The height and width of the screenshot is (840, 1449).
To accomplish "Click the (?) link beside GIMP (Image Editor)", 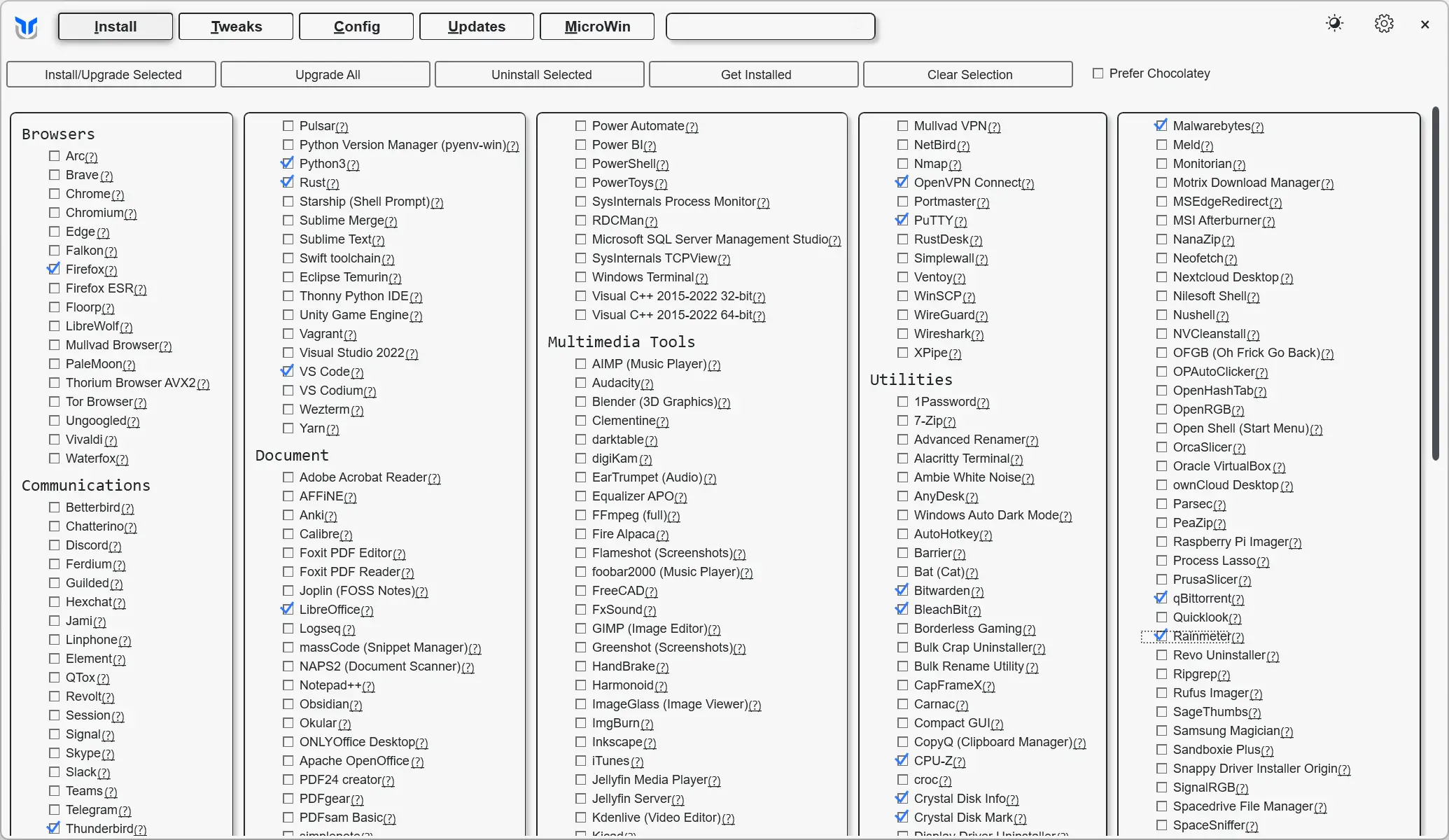I will pyautogui.click(x=714, y=629).
